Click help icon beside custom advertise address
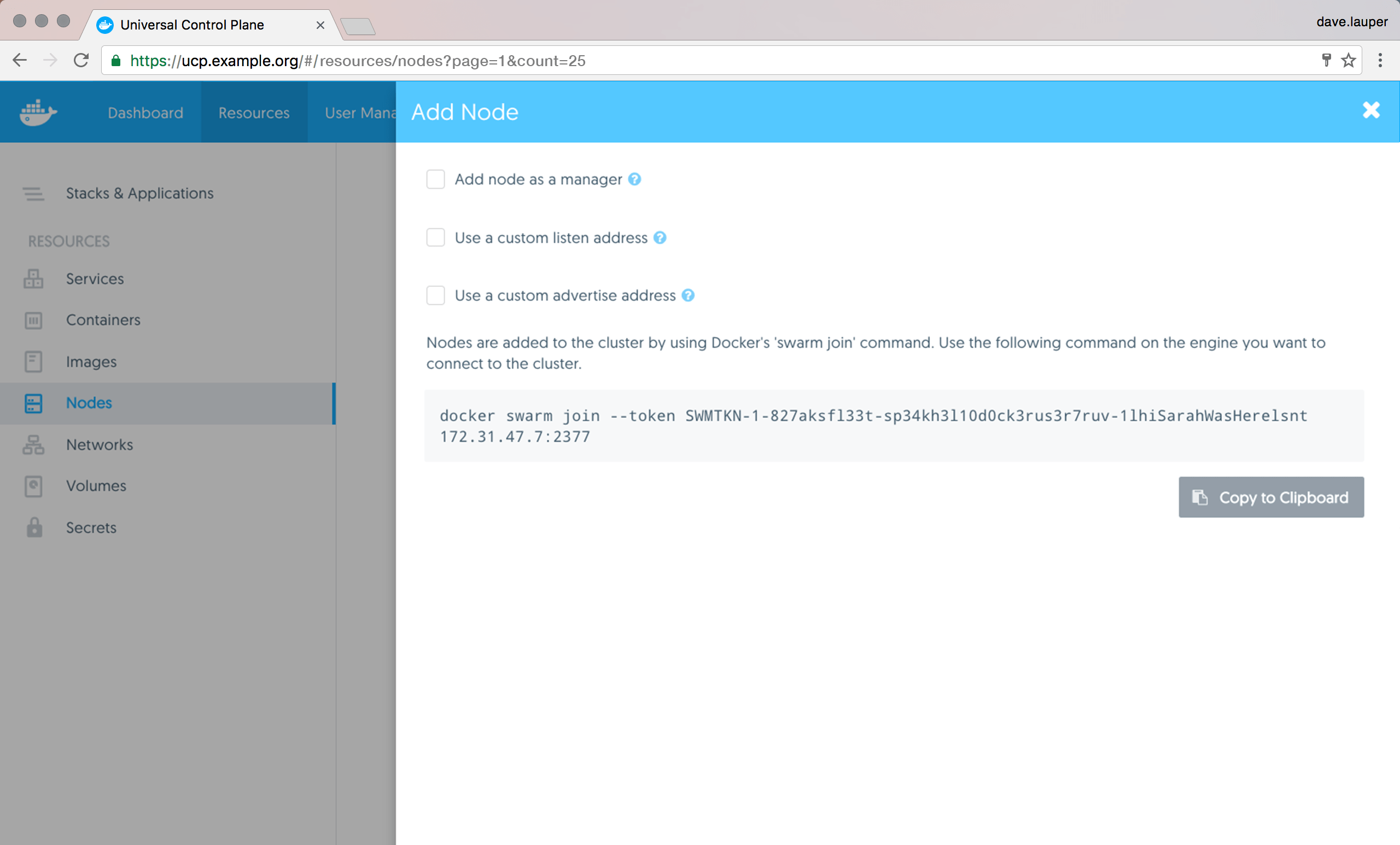The width and height of the screenshot is (1400, 845). 687,295
